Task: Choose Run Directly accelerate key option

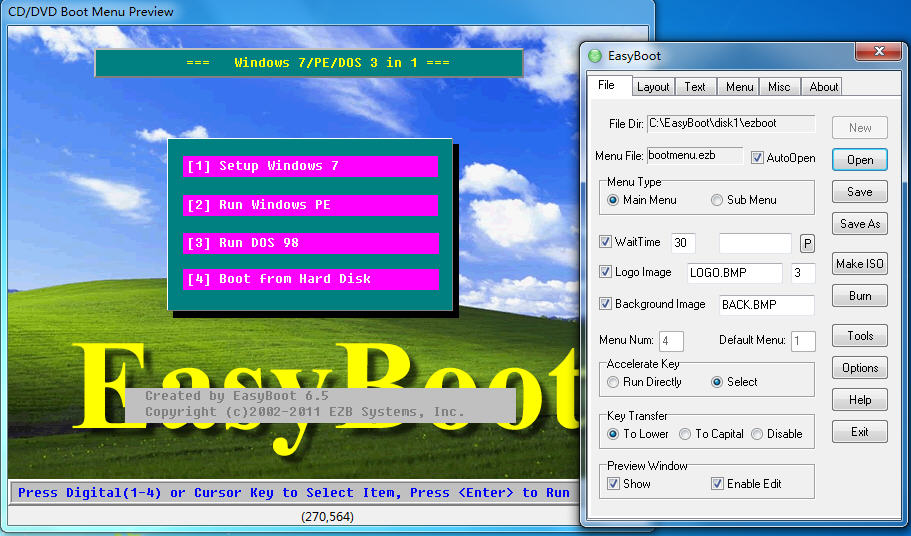Action: point(614,382)
